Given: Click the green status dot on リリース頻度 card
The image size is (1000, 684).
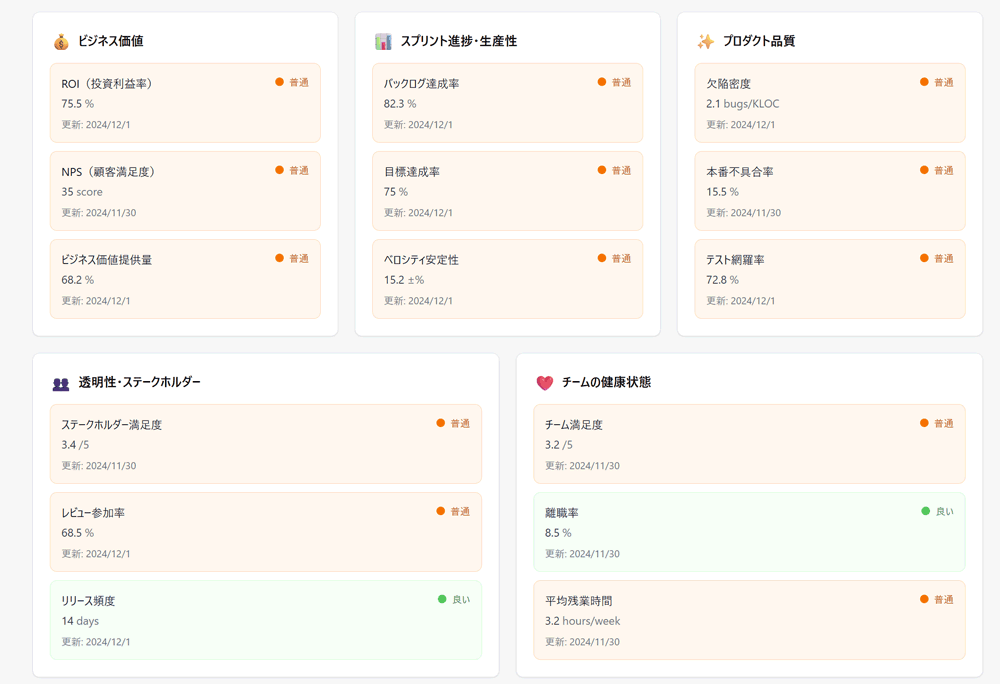Looking at the screenshot, I should click(441, 599).
